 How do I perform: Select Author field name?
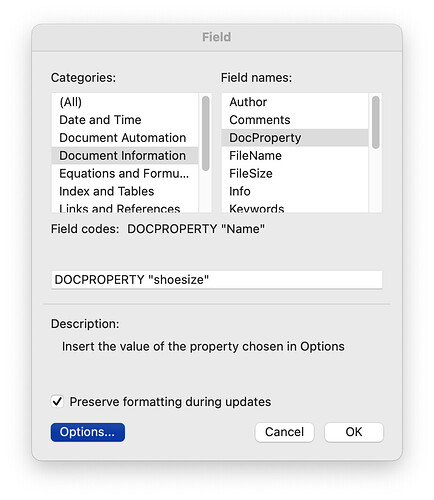click(295, 102)
